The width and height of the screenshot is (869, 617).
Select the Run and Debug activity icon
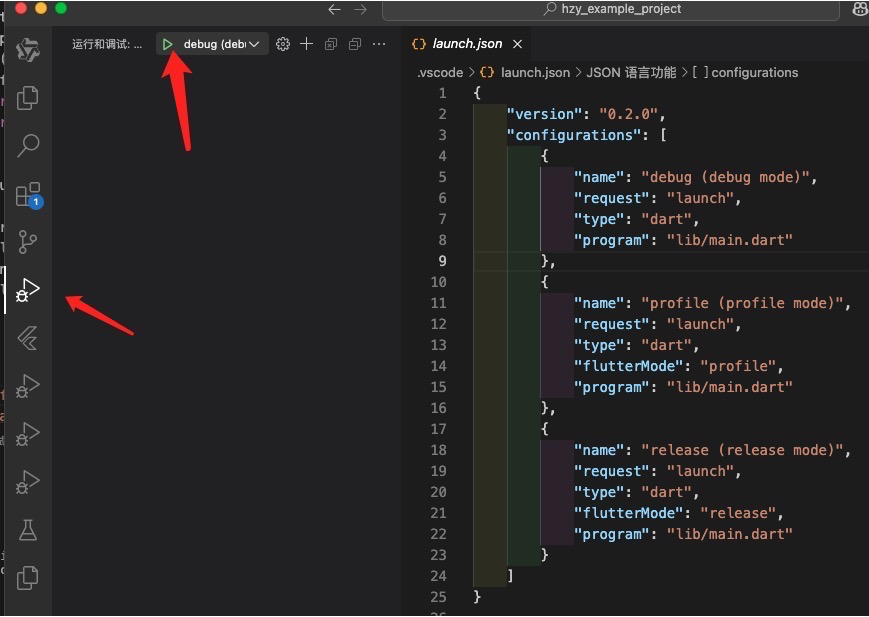click(x=27, y=290)
